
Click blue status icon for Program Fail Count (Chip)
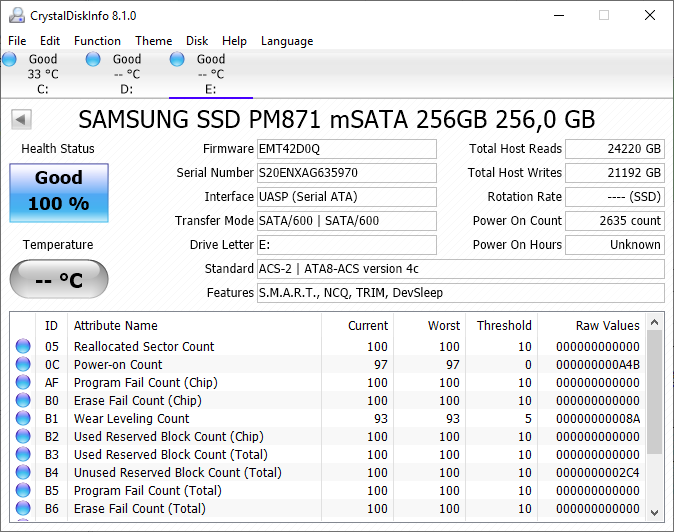tap(23, 382)
